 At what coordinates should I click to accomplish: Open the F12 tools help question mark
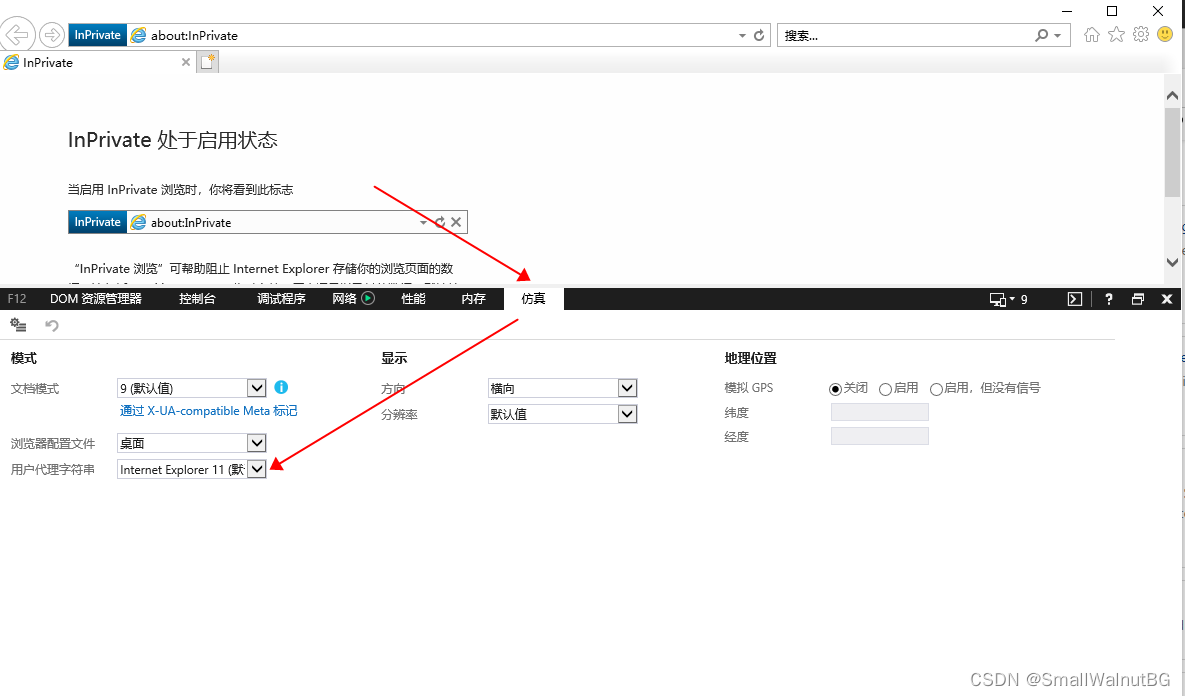point(1109,299)
